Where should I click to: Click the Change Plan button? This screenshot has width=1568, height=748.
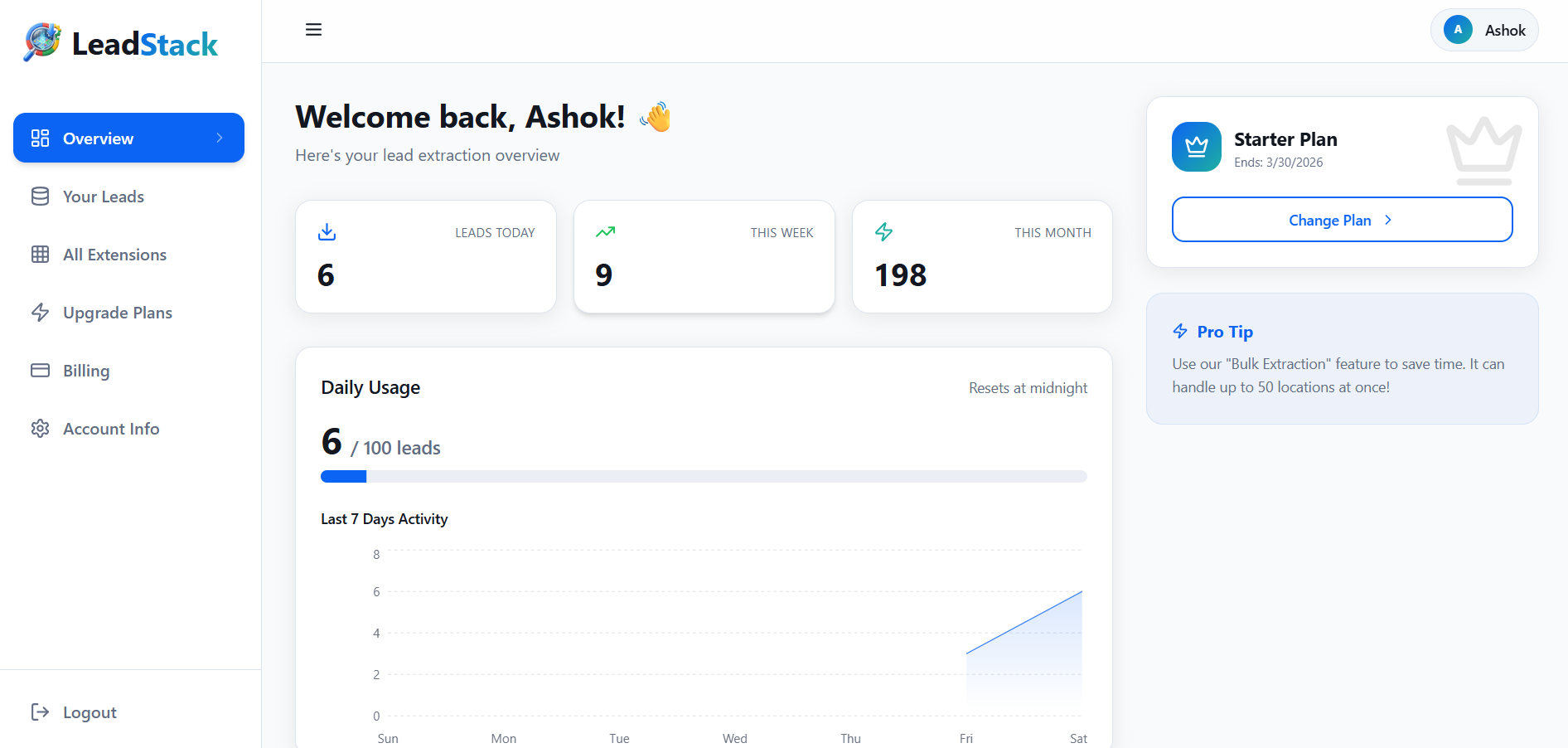coord(1341,220)
